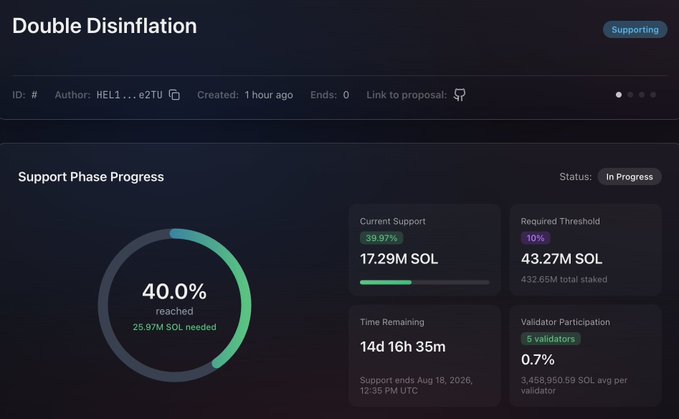Click the Support ends Aug 18, 2026 text

point(416,385)
